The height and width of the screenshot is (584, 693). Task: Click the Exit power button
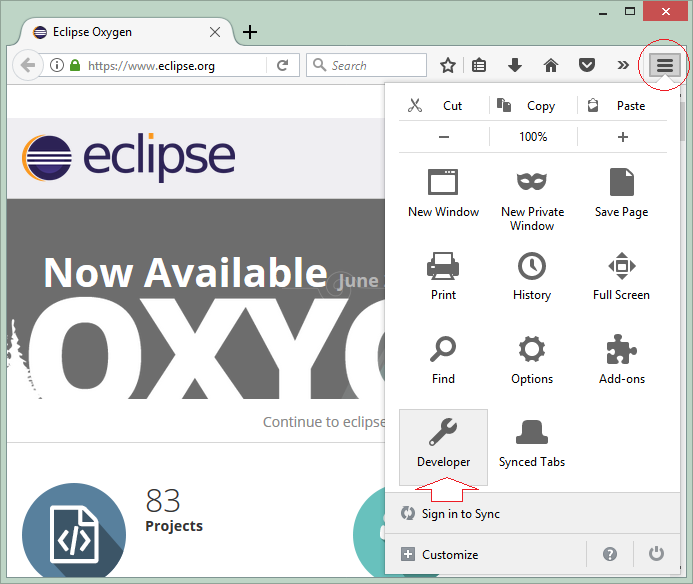656,554
